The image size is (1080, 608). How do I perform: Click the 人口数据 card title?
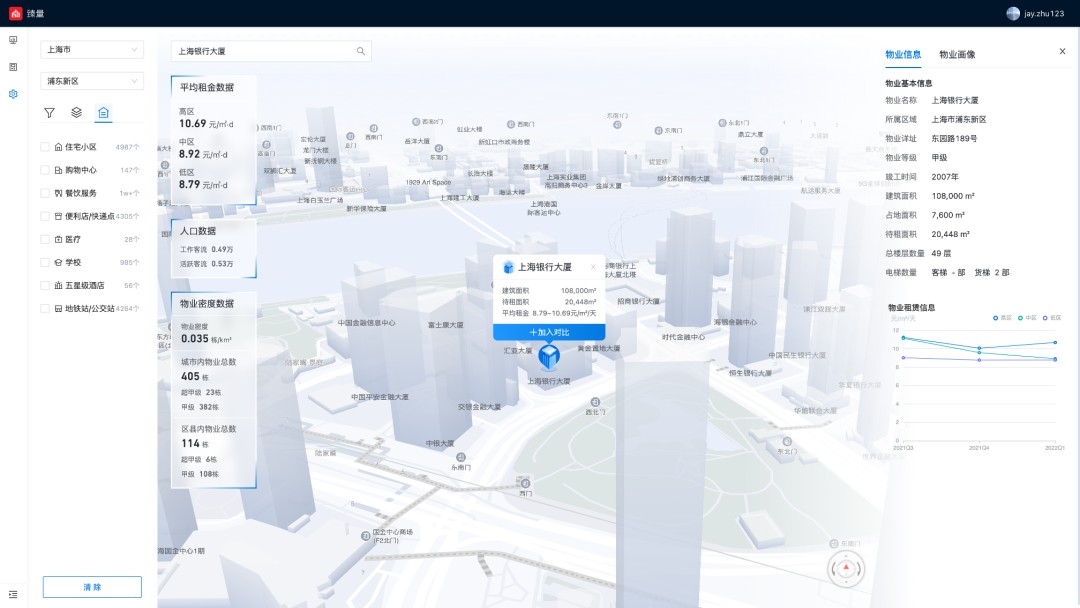coord(198,231)
